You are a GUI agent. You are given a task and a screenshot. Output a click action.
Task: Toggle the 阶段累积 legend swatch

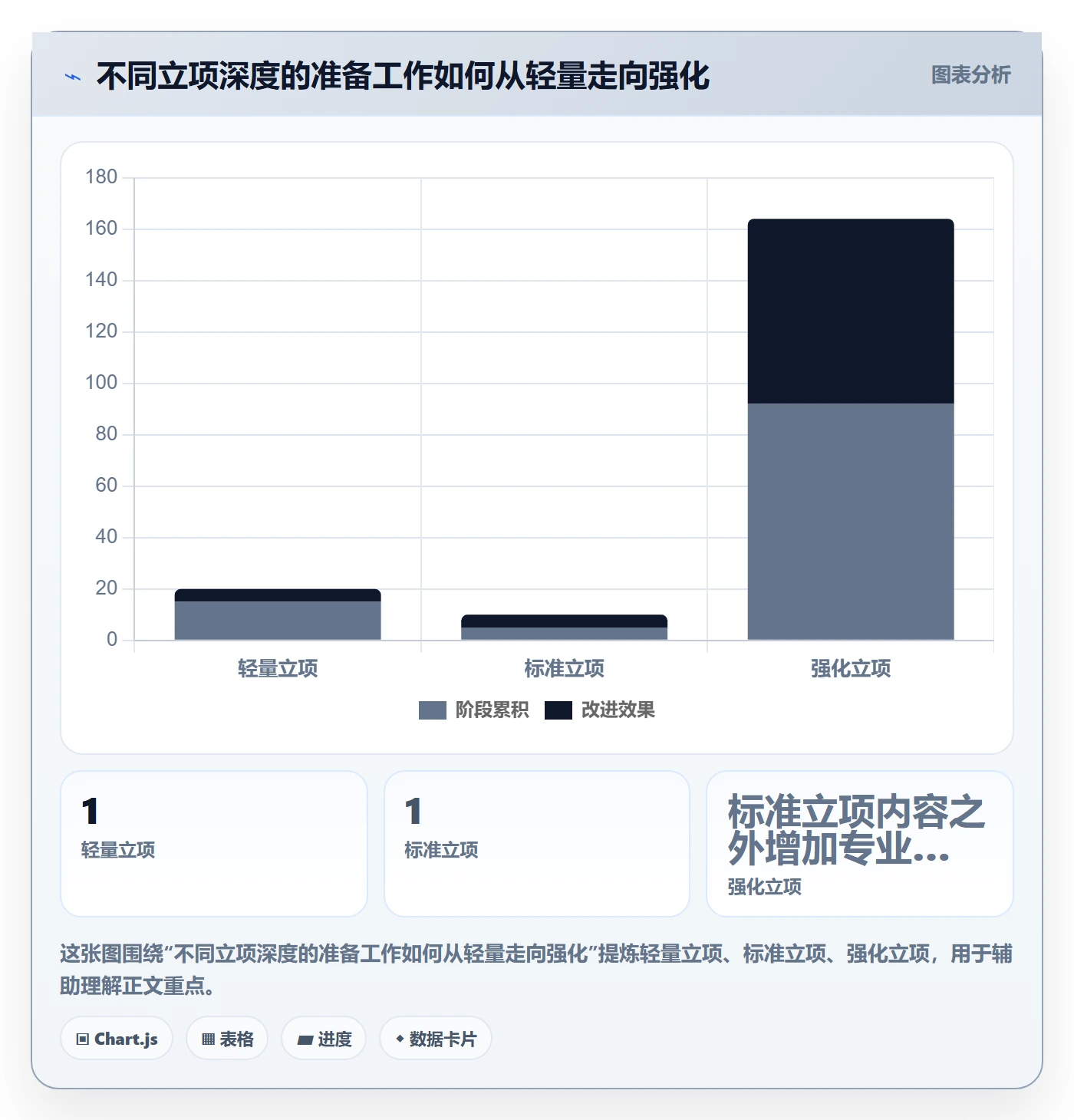(432, 710)
